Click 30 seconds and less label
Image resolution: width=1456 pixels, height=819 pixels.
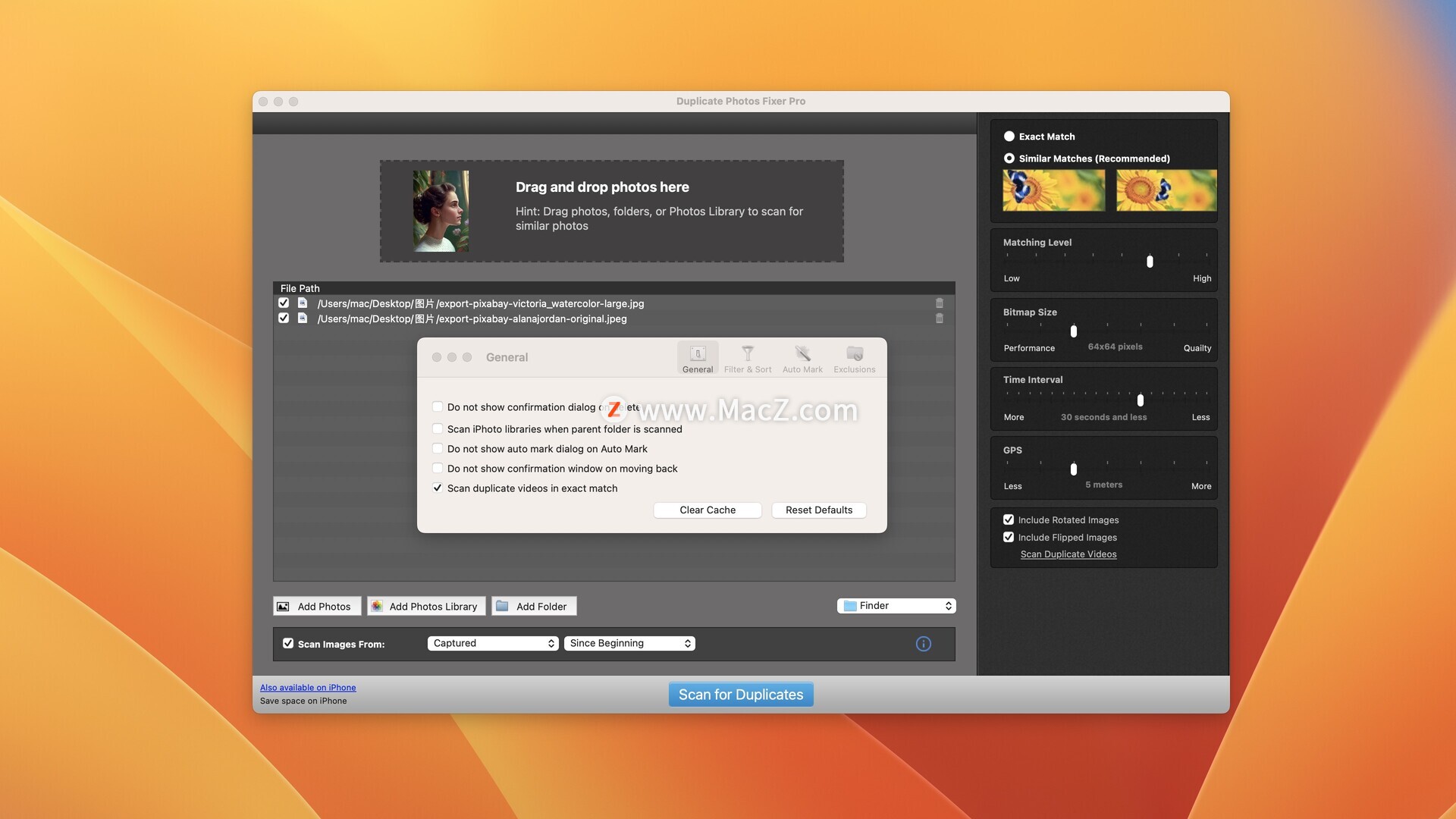click(x=1103, y=417)
